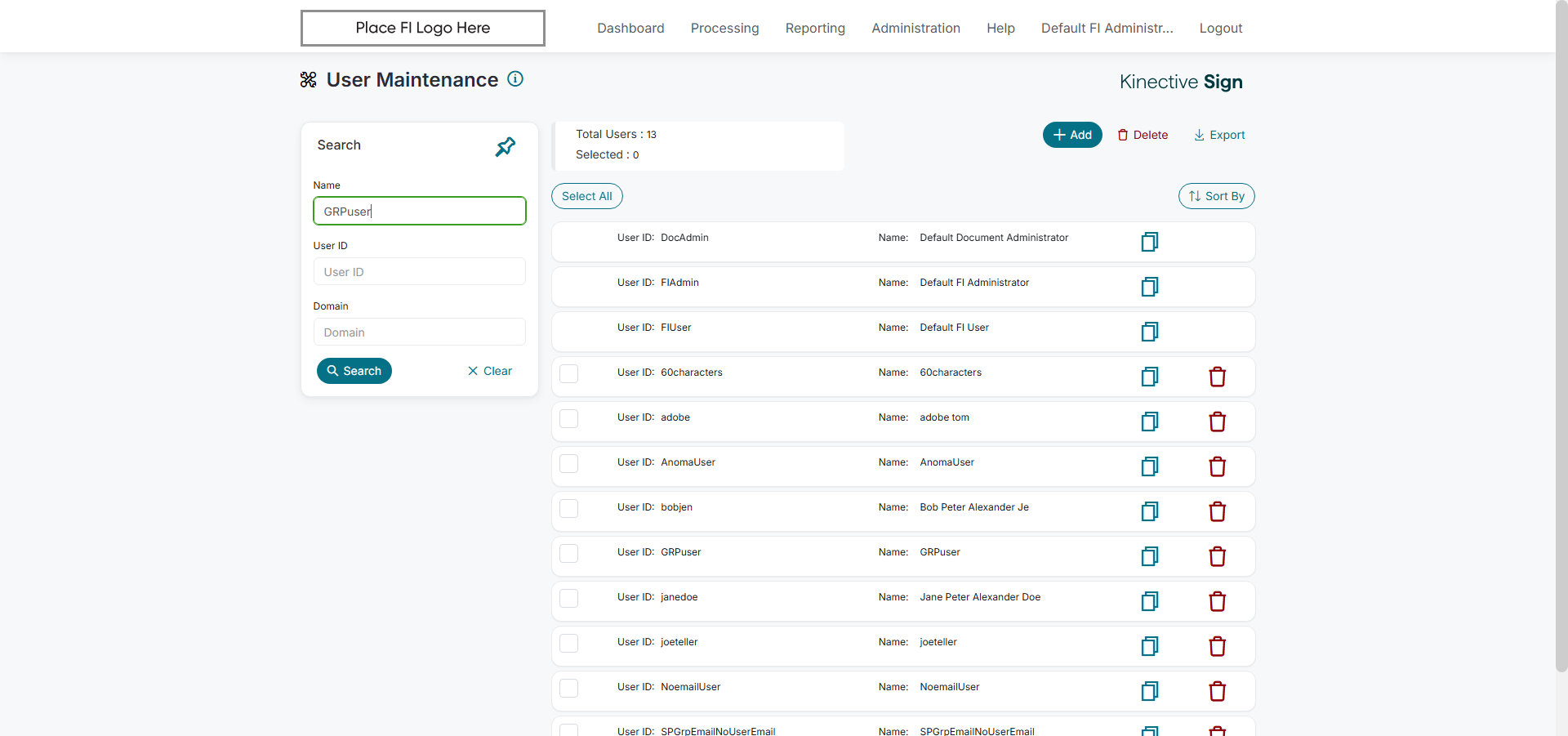Copy the joeteller user
Screen dimensions: 1568x736
(x=1150, y=646)
